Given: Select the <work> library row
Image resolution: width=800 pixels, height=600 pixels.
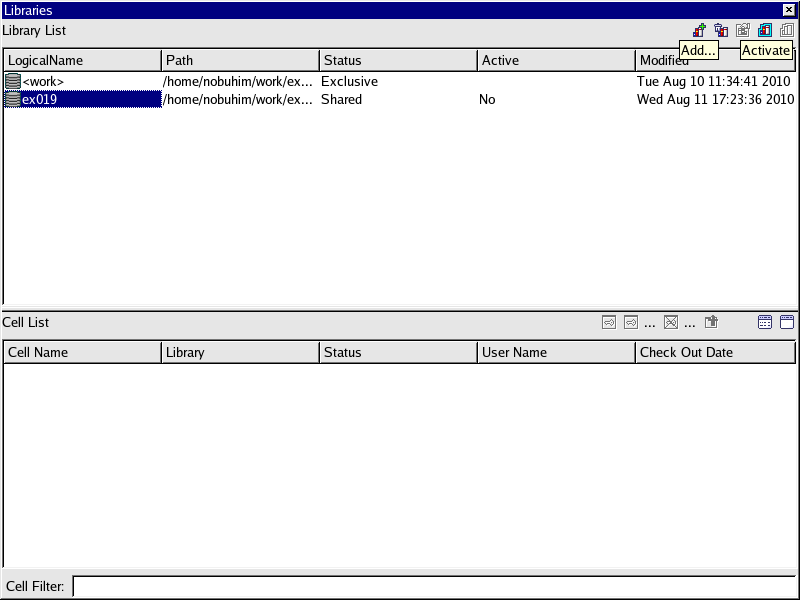Looking at the screenshot, I should coord(43,81).
